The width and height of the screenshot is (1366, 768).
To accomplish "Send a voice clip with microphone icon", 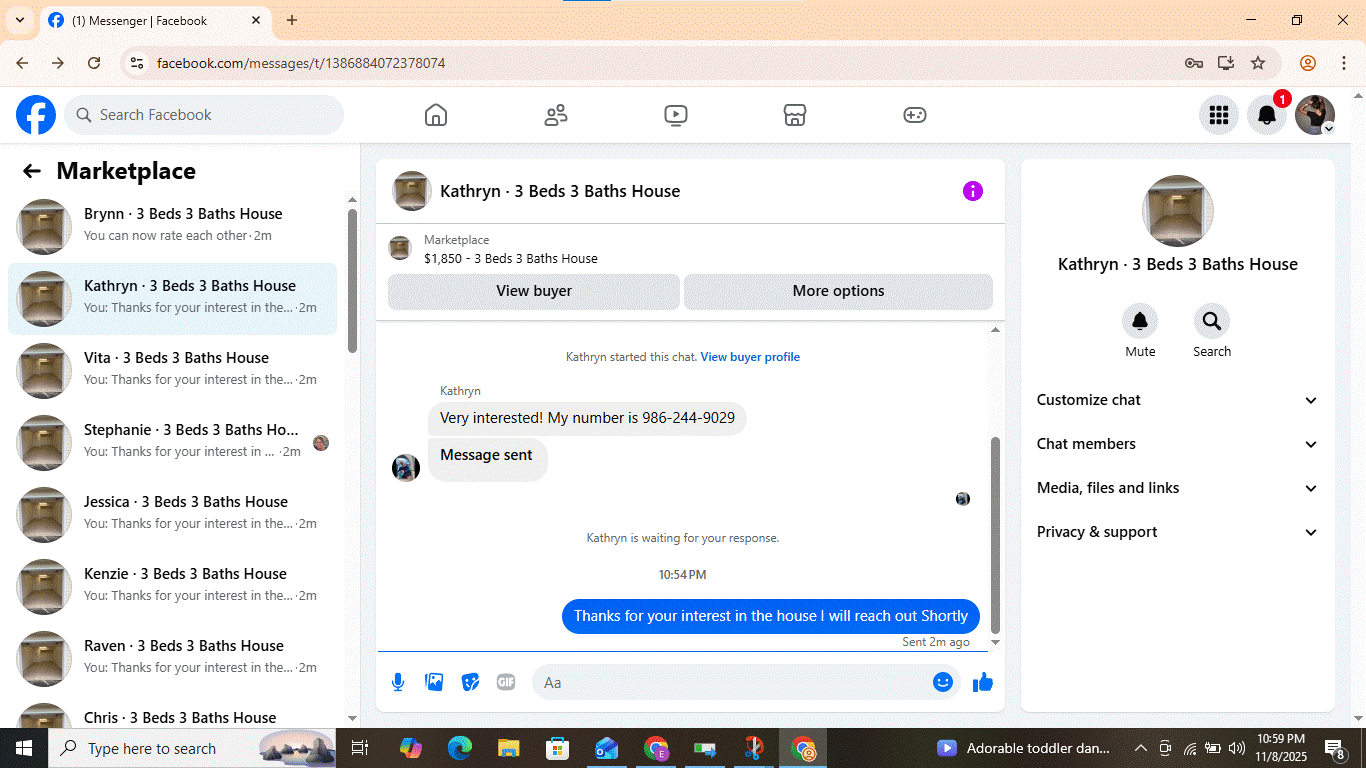I will click(398, 682).
